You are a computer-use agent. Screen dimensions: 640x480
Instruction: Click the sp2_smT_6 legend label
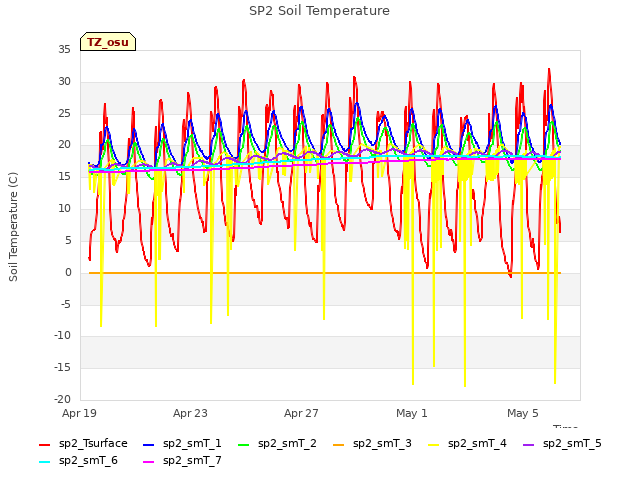coord(88,460)
